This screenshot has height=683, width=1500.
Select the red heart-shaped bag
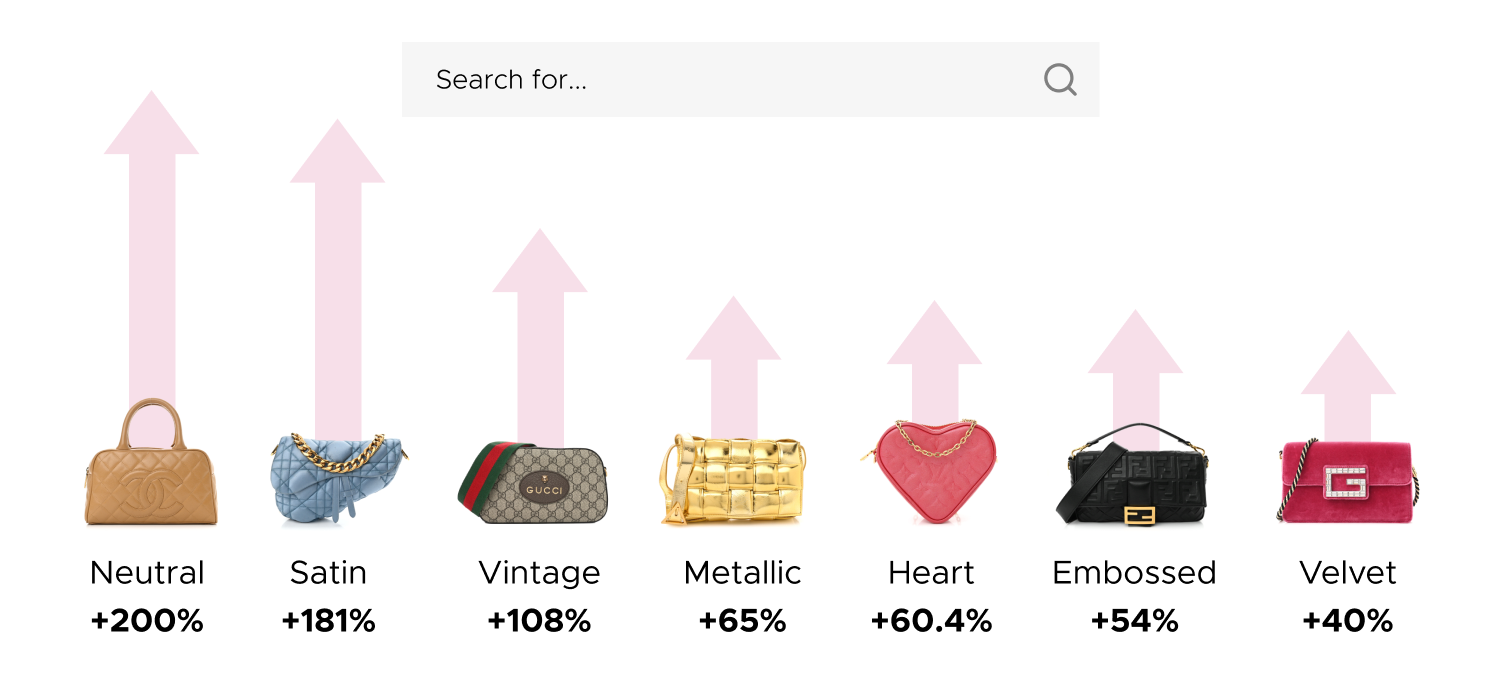click(x=933, y=472)
